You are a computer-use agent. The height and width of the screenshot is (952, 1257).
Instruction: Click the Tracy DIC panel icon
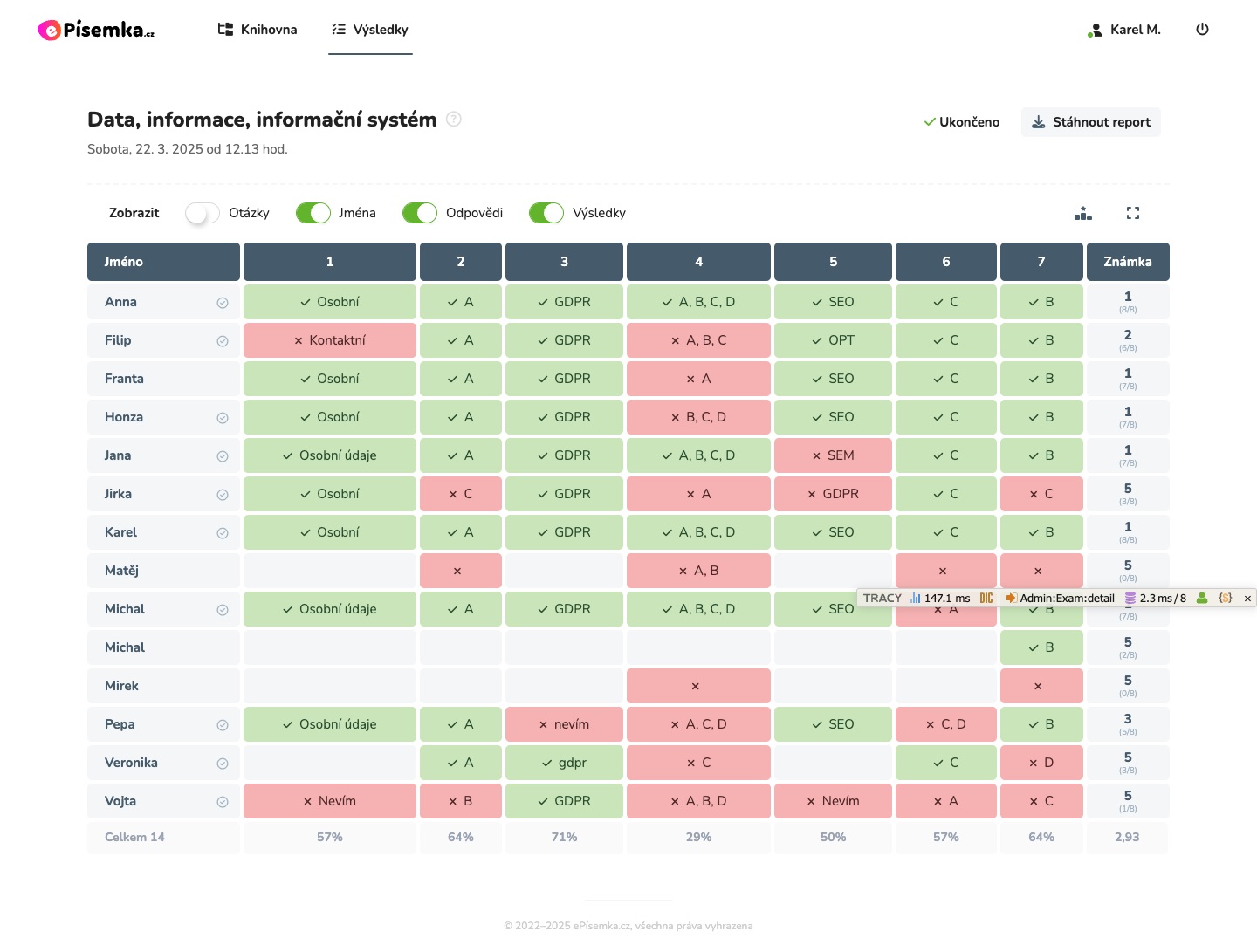point(986,598)
